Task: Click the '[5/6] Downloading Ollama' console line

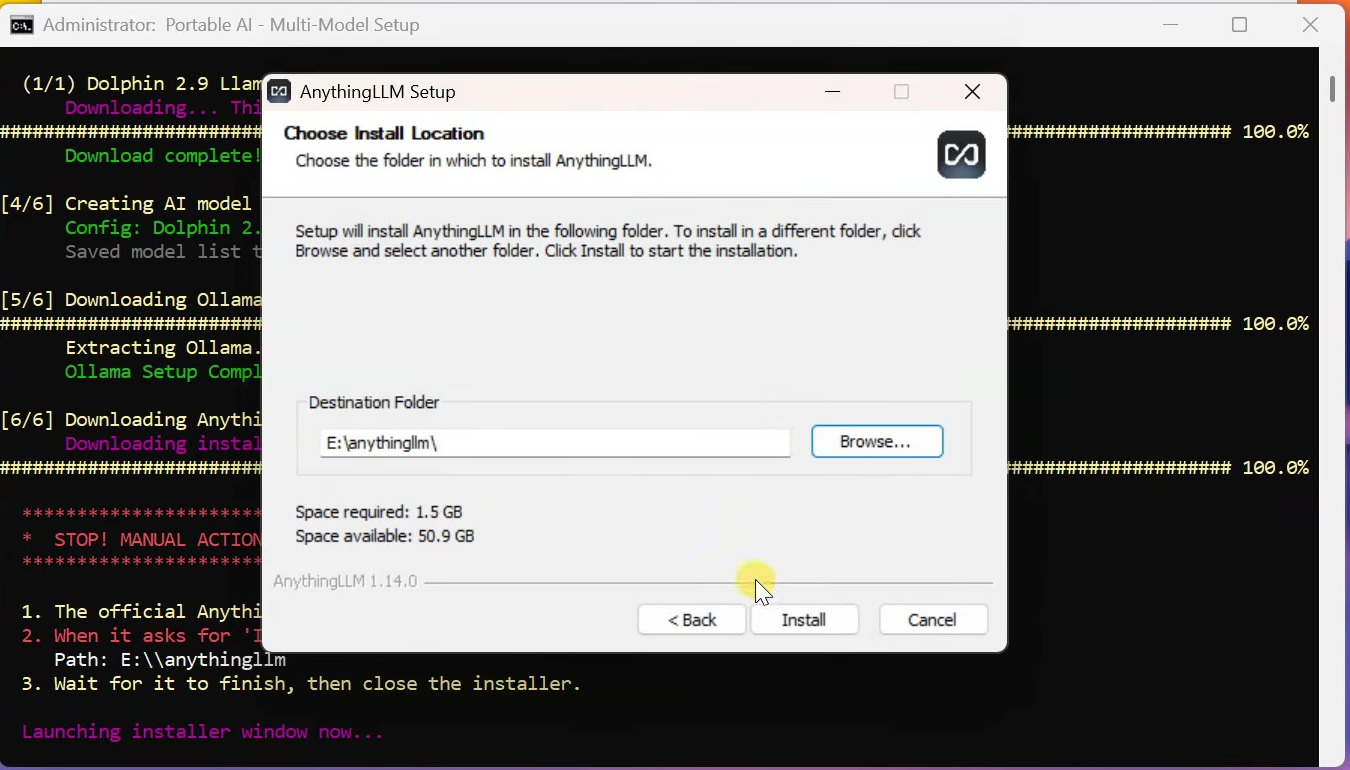Action: (x=131, y=300)
